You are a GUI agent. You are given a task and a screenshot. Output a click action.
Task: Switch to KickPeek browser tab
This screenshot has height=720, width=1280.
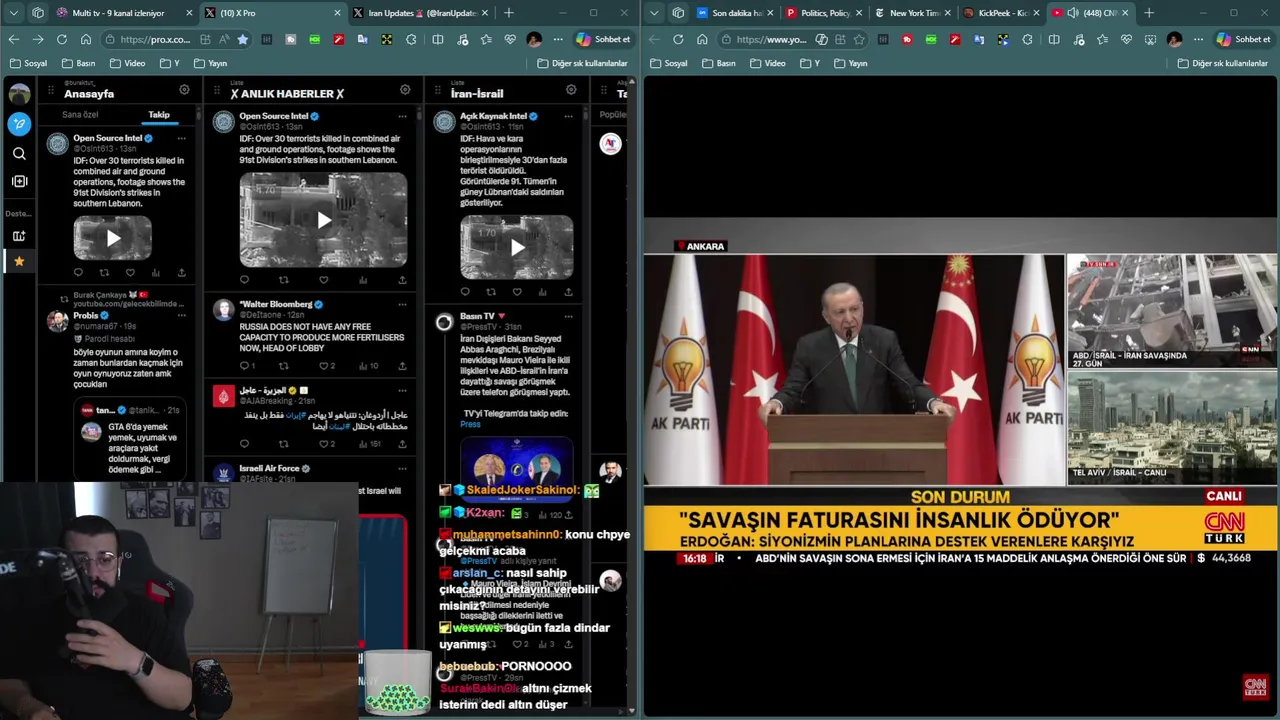[x=1000, y=13]
